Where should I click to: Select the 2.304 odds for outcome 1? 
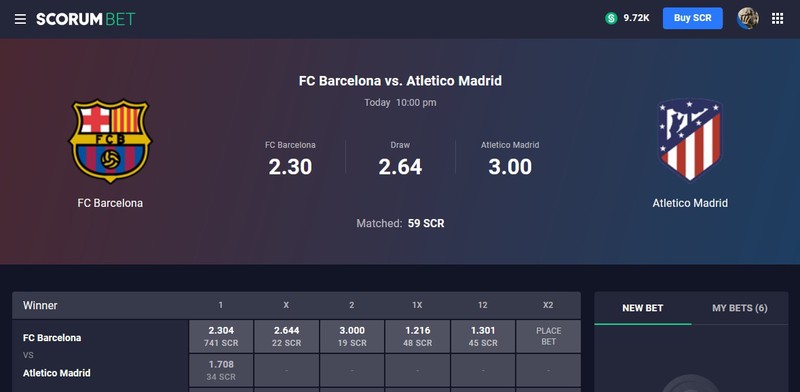(221, 336)
